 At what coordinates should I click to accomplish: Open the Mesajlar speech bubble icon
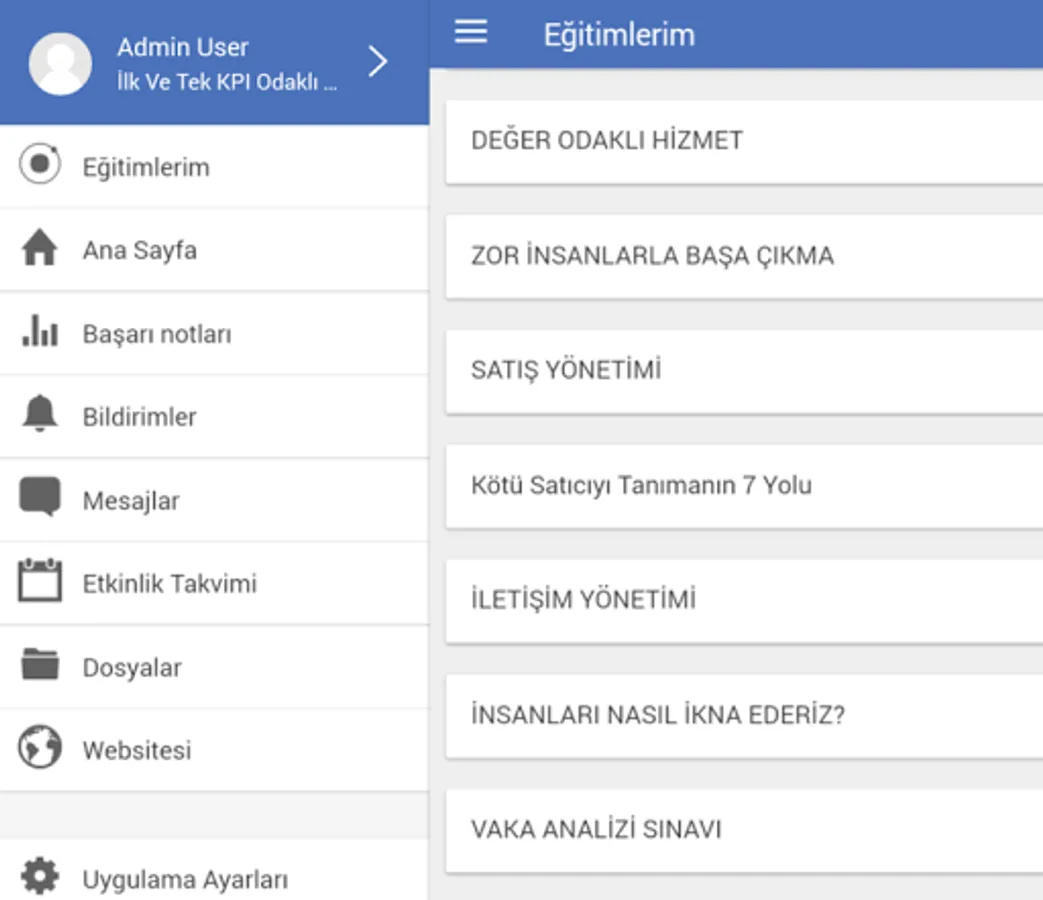coord(40,498)
